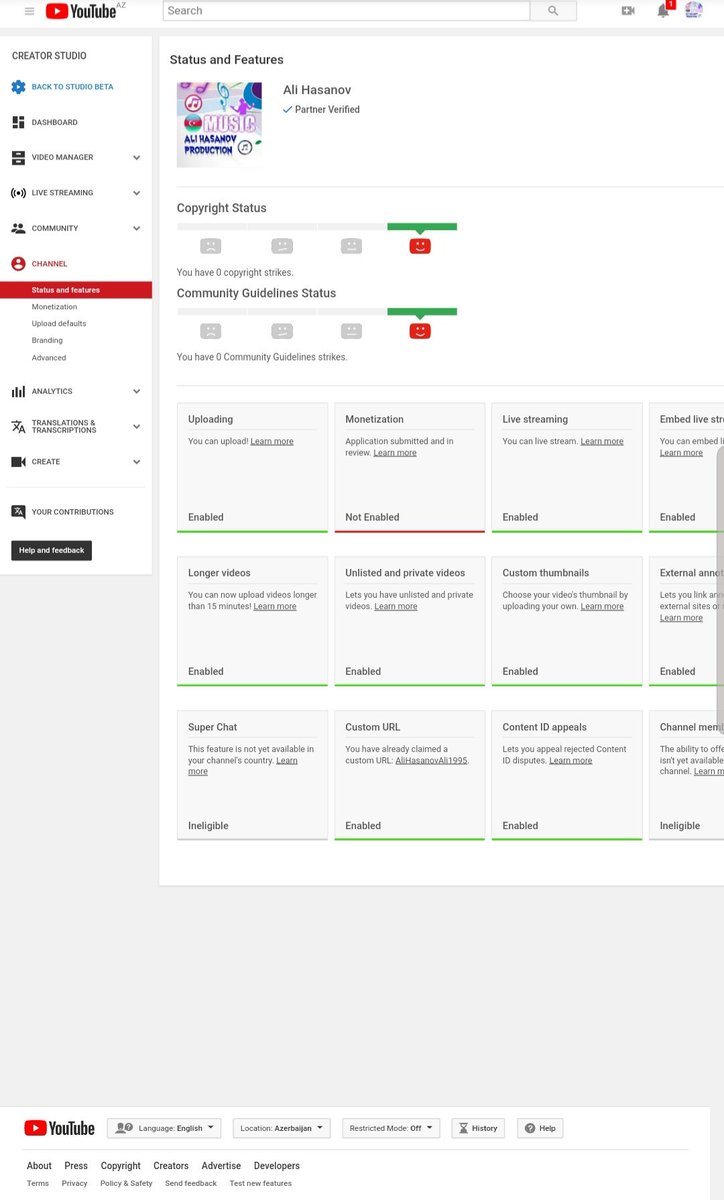Click the Translations & Transcriptions icon
This screenshot has height=1200, width=724.
coord(18,427)
